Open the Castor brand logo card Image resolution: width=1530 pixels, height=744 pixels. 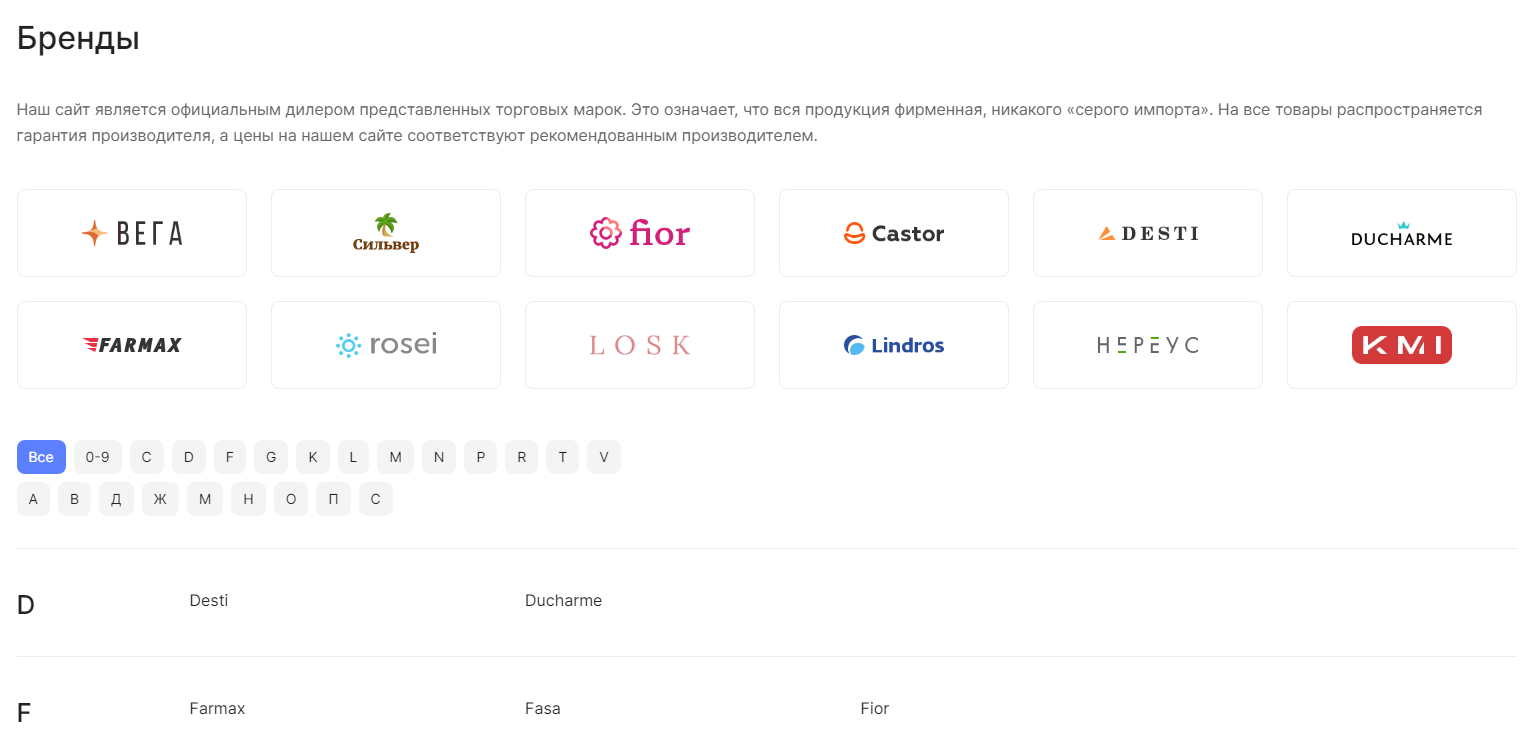pos(894,233)
